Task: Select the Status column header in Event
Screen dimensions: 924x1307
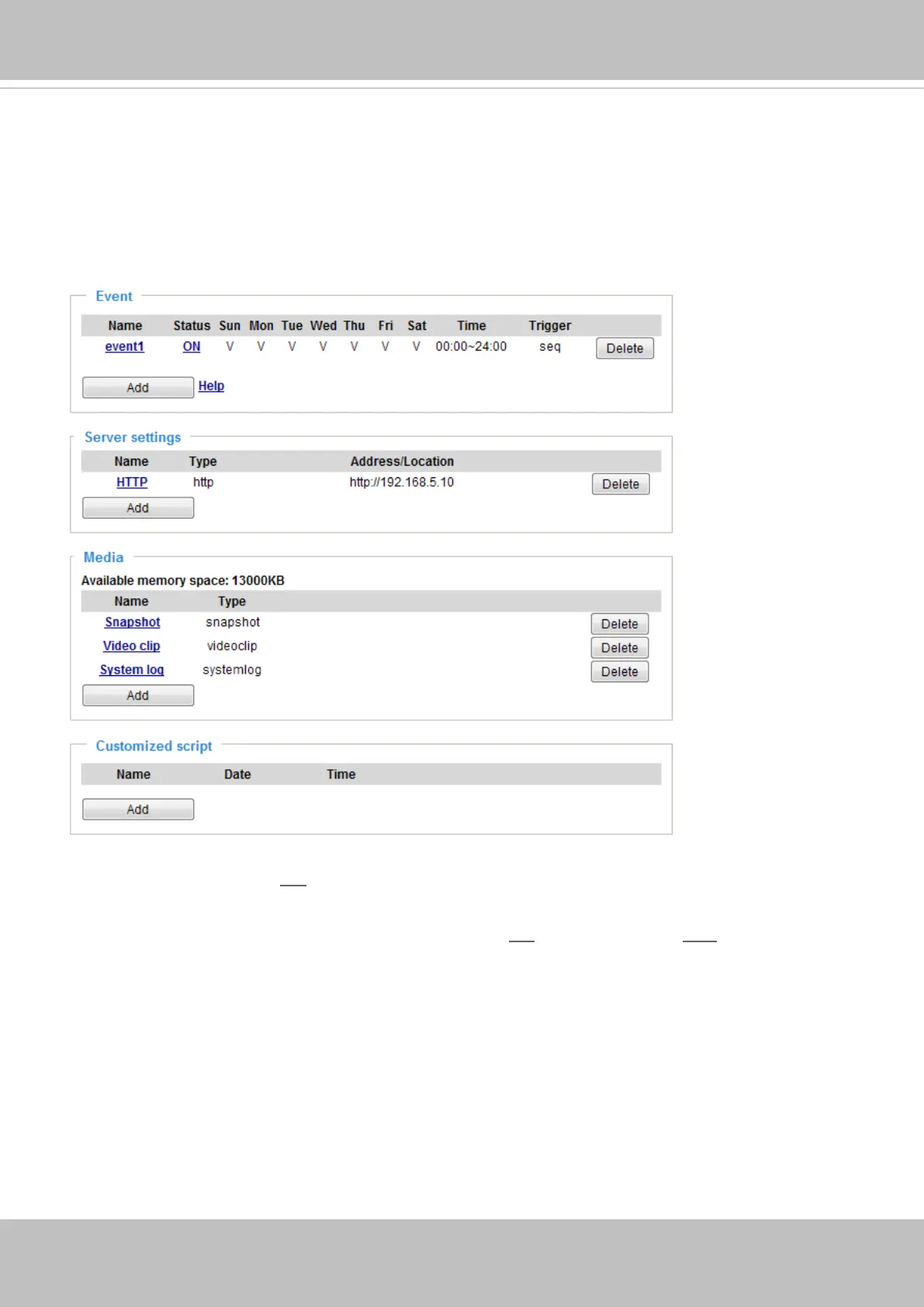Action: pyautogui.click(x=192, y=326)
